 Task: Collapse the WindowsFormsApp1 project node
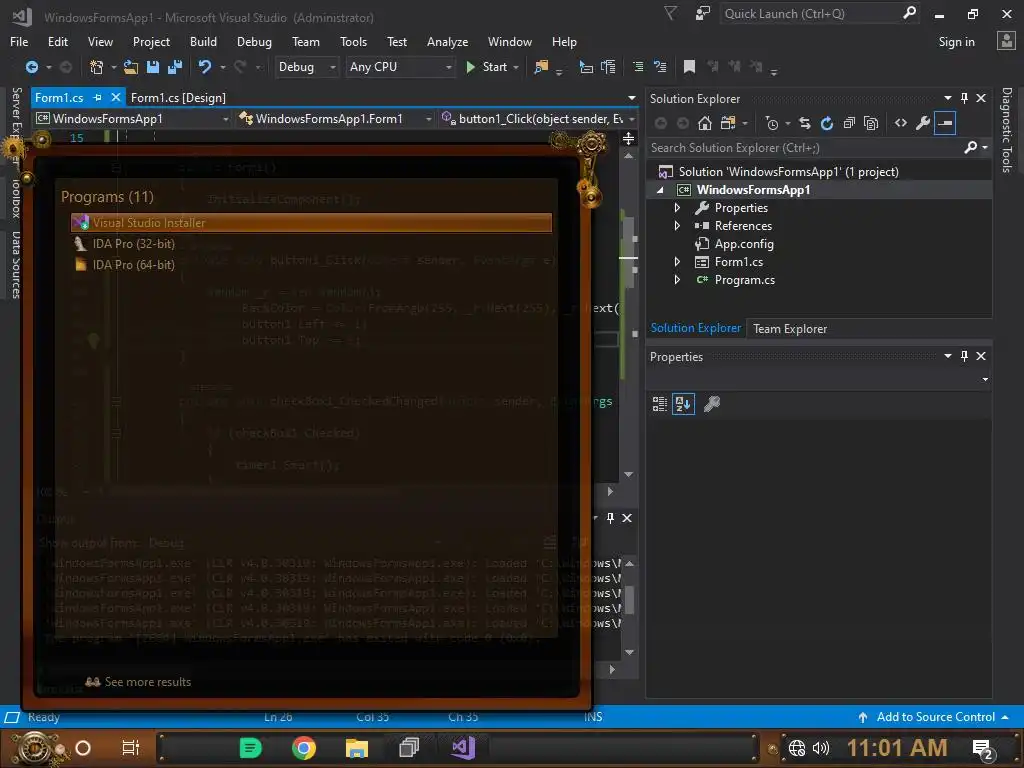[660, 190]
